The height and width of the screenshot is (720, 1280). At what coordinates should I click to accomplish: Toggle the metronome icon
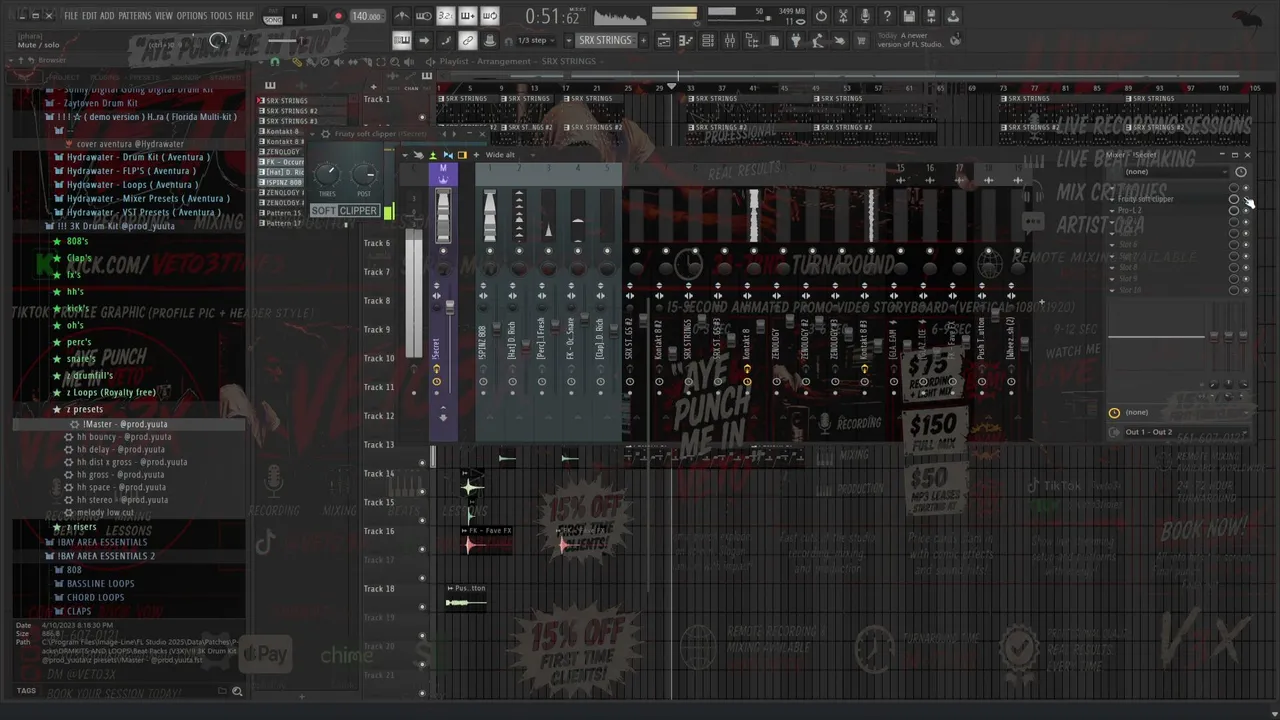coord(402,16)
